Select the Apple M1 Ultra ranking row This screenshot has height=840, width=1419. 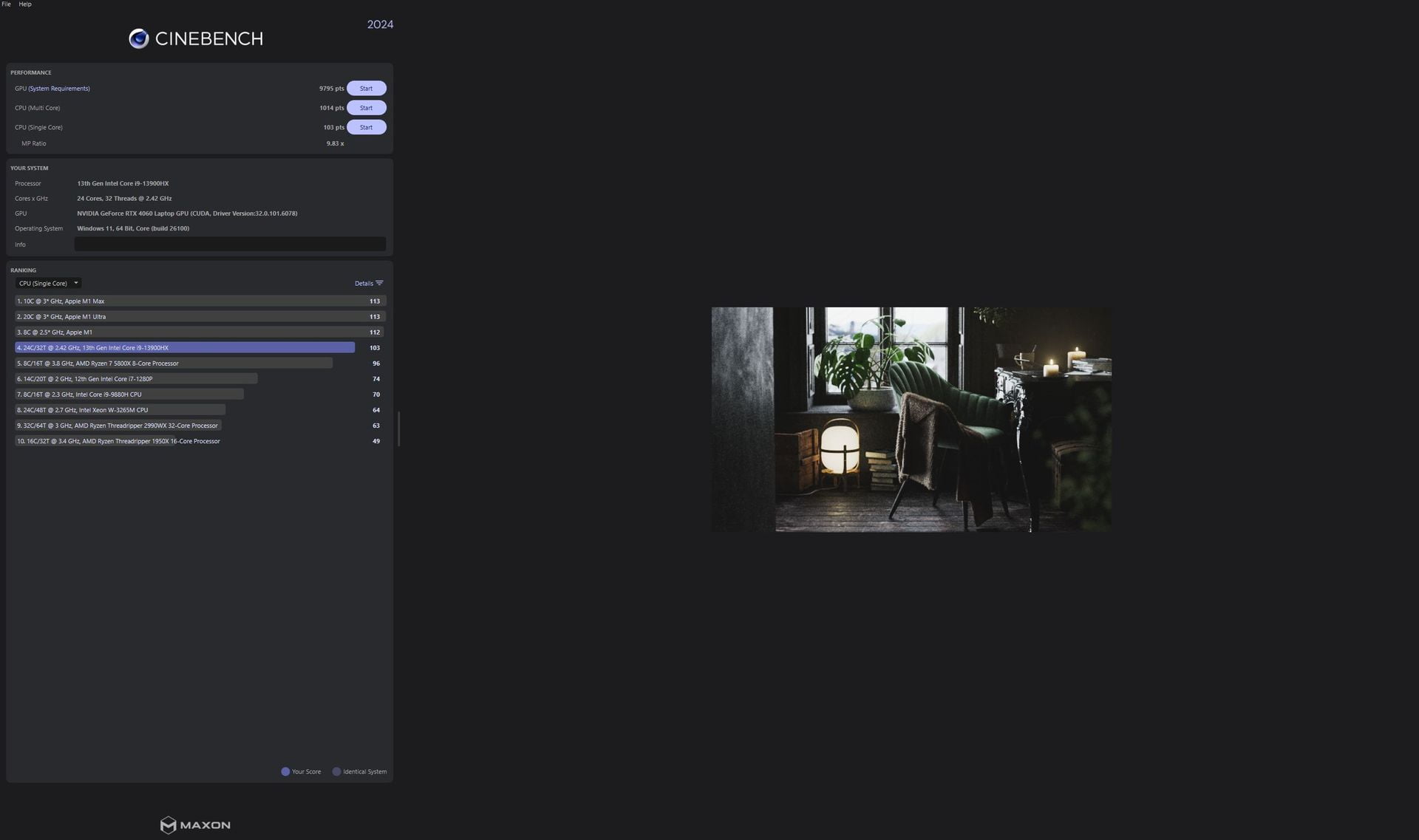tap(200, 316)
